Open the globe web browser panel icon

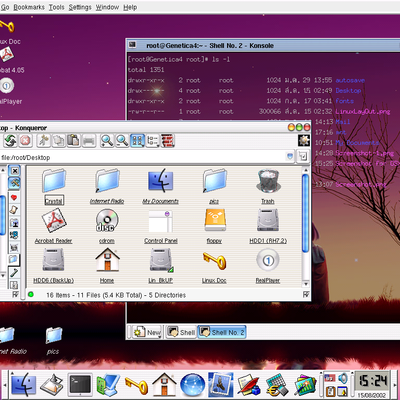192,385
